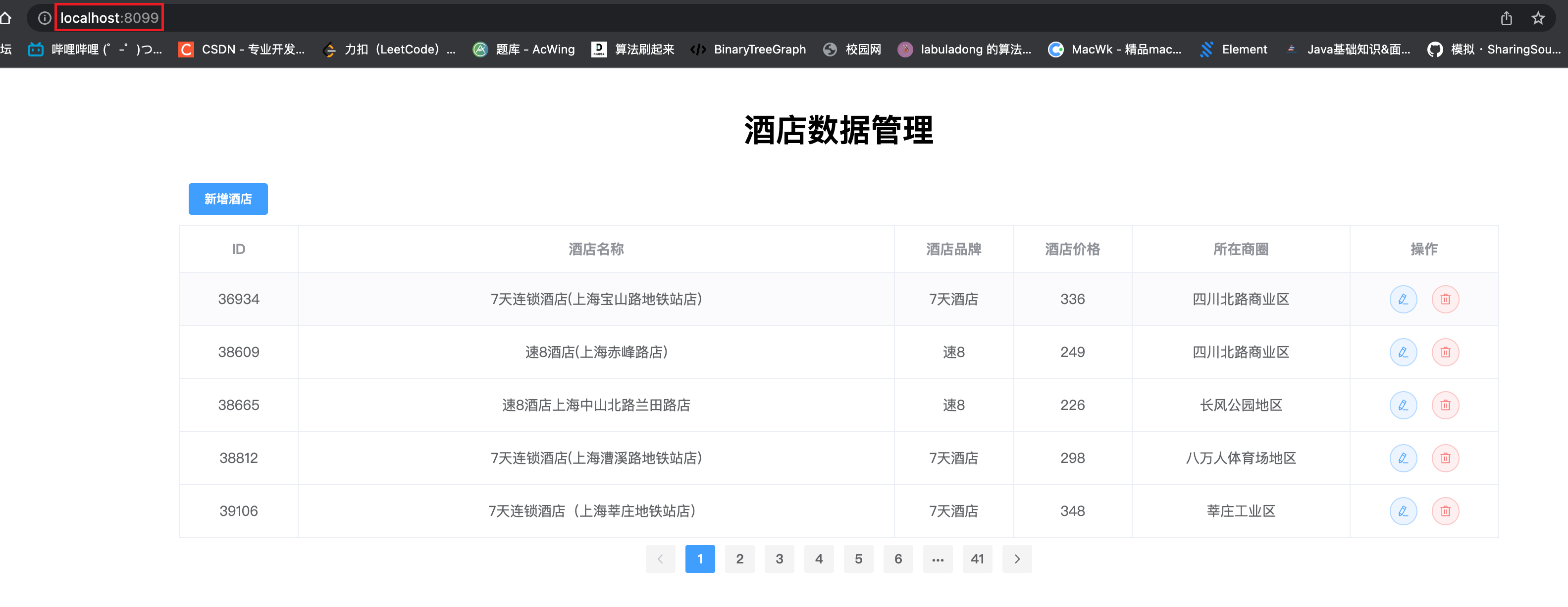Click the 操作 column header
Viewport: 1568px width, 607px height.
(1424, 250)
